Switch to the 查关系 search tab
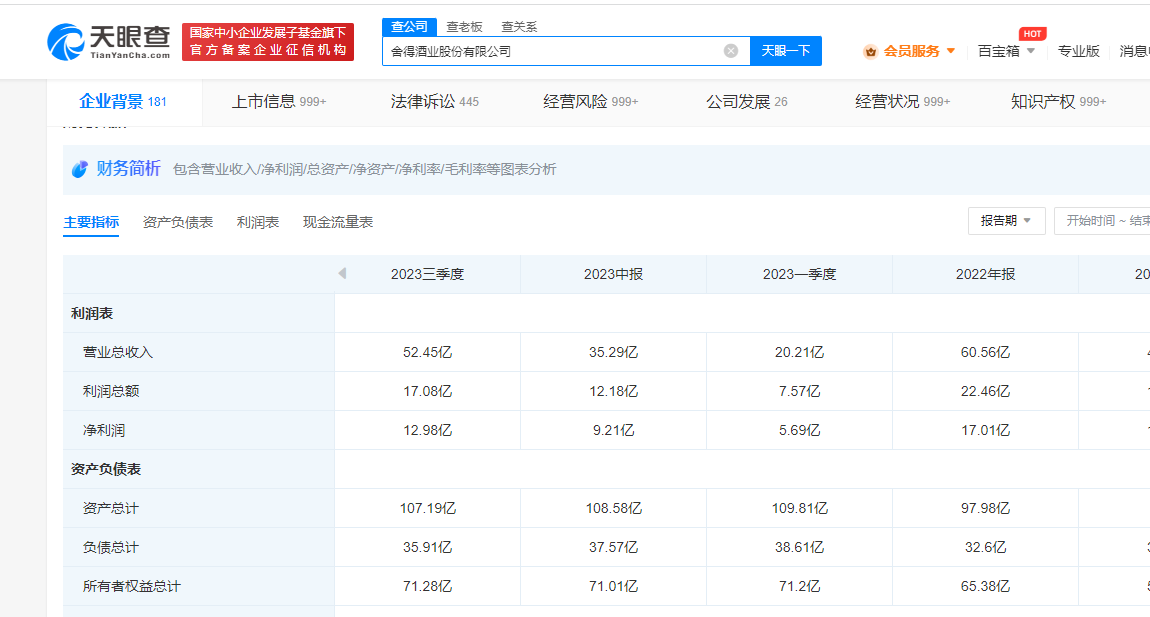The height and width of the screenshot is (617, 1150). click(519, 27)
